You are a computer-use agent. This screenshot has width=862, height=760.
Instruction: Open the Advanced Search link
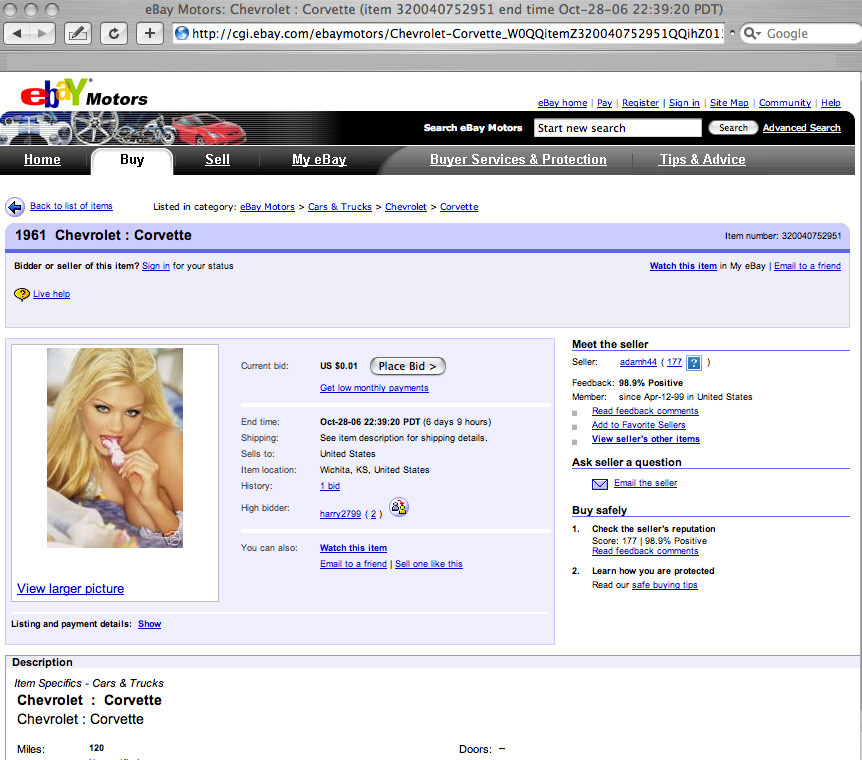point(801,128)
